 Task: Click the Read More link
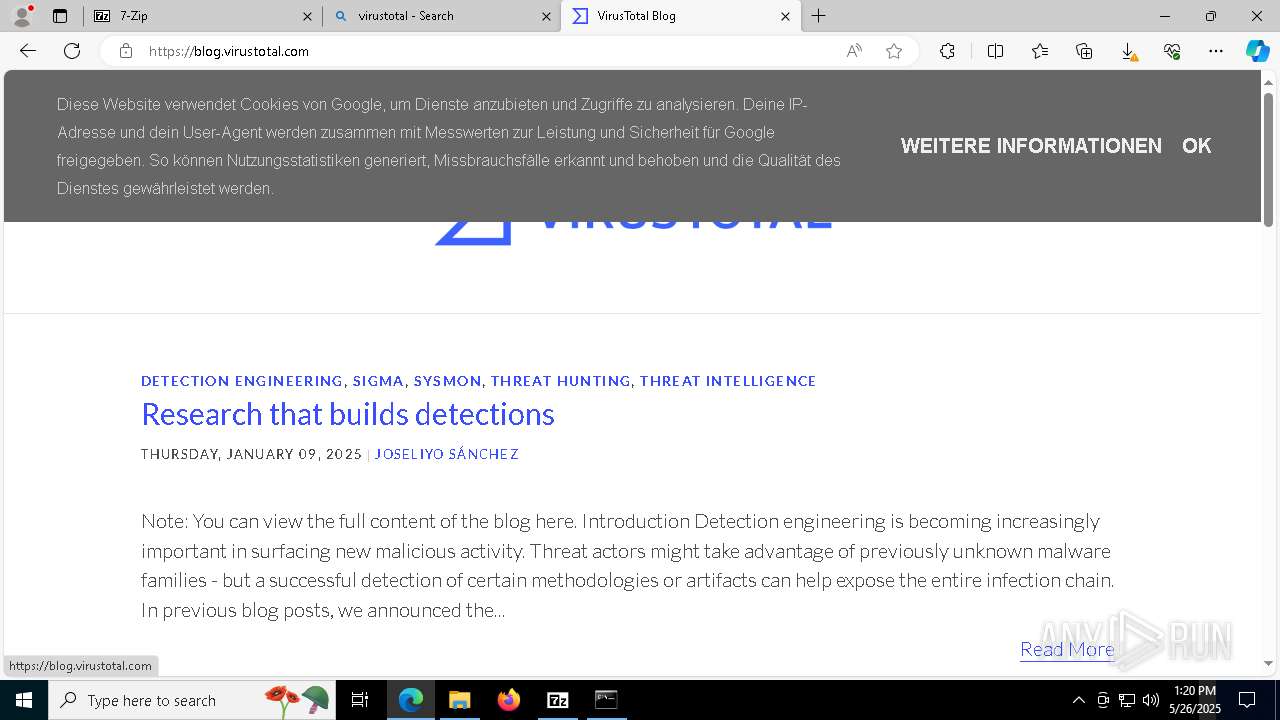[x=1067, y=649]
